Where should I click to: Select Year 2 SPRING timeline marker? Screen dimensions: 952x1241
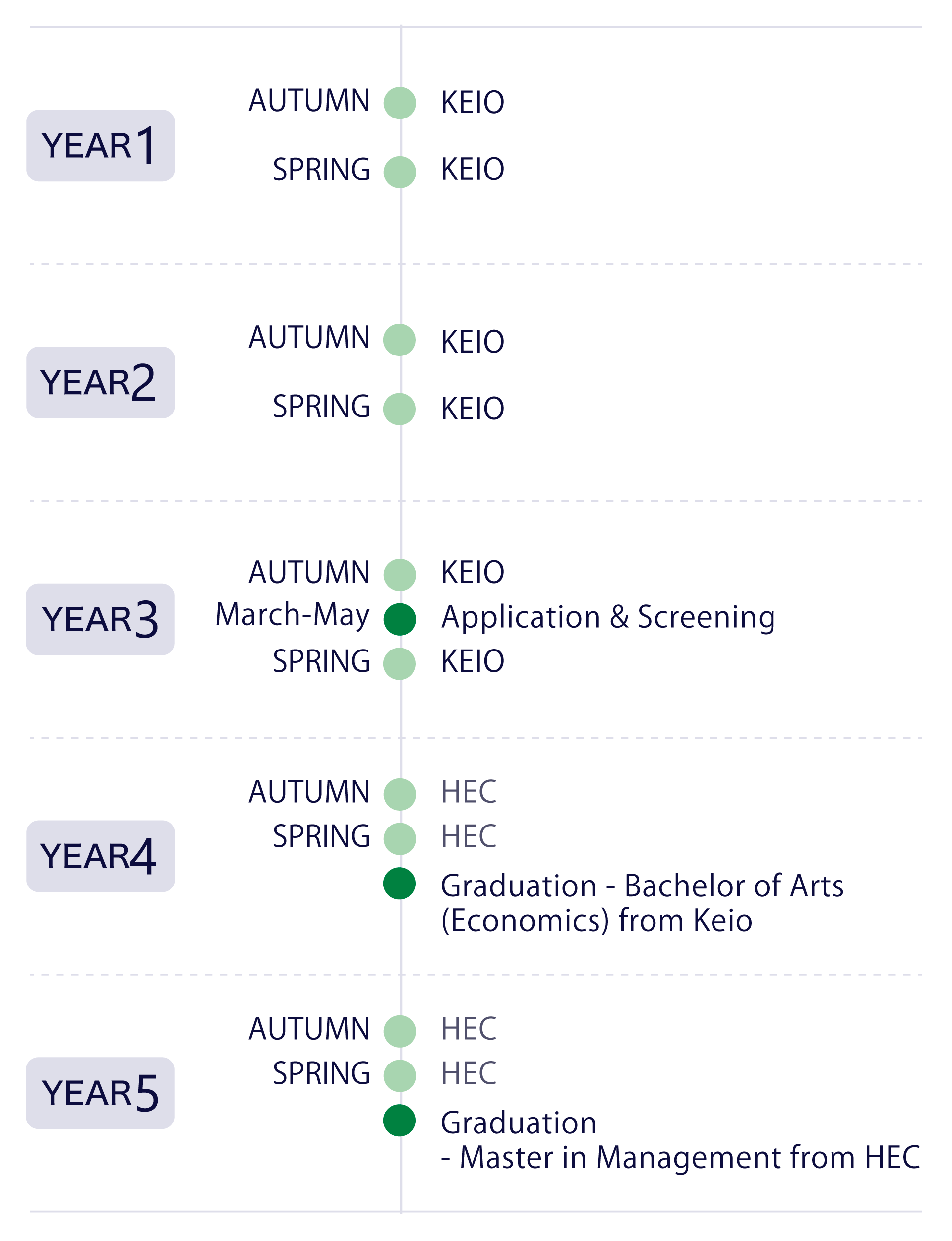[x=400, y=409]
